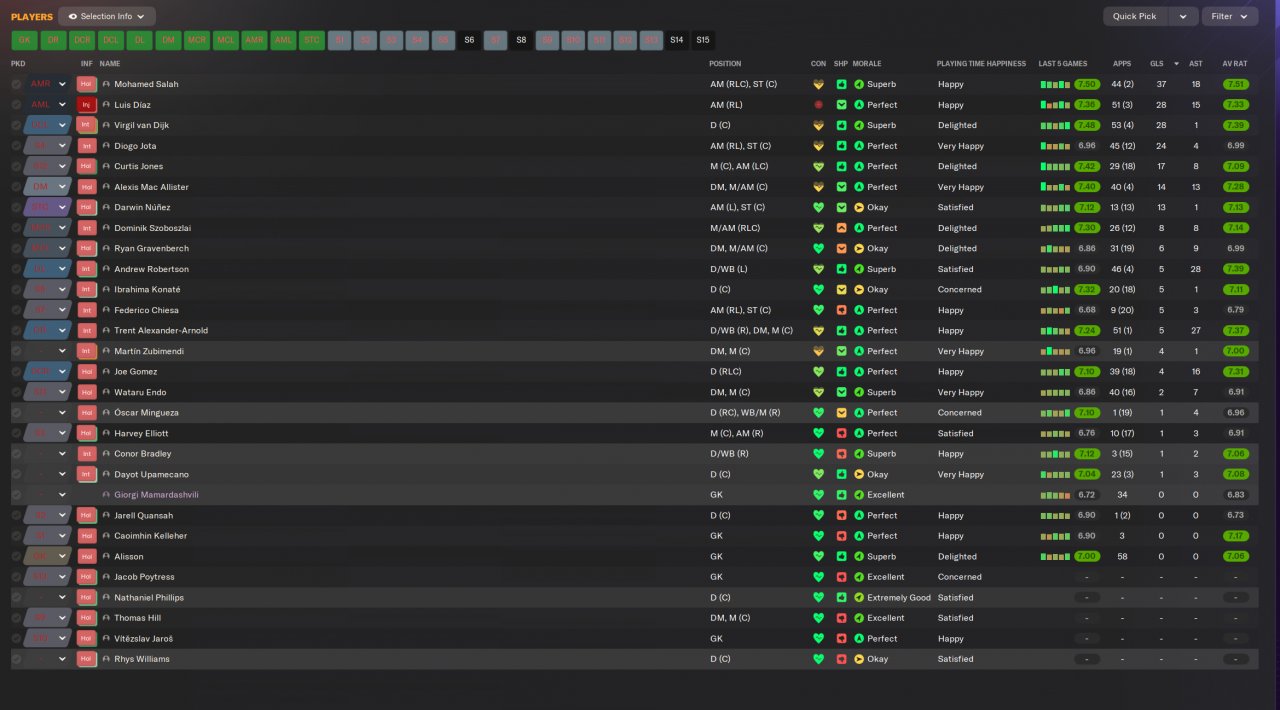The image size is (1280, 710).
Task: Click Nathaniel Phillips's Extremely Good morale icon
Action: click(x=859, y=597)
